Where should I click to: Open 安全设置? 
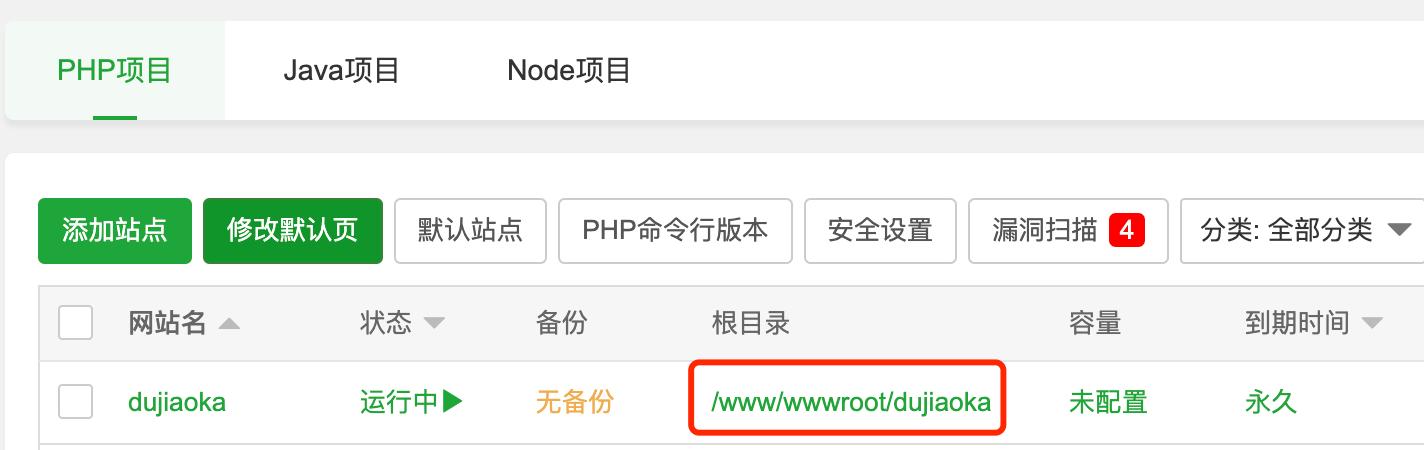click(880, 231)
